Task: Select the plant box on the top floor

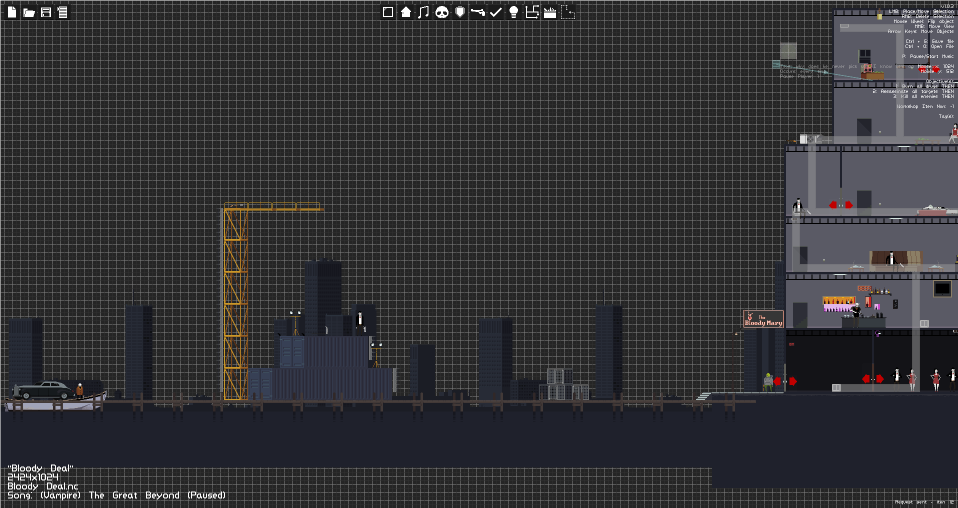Action: coord(872,75)
